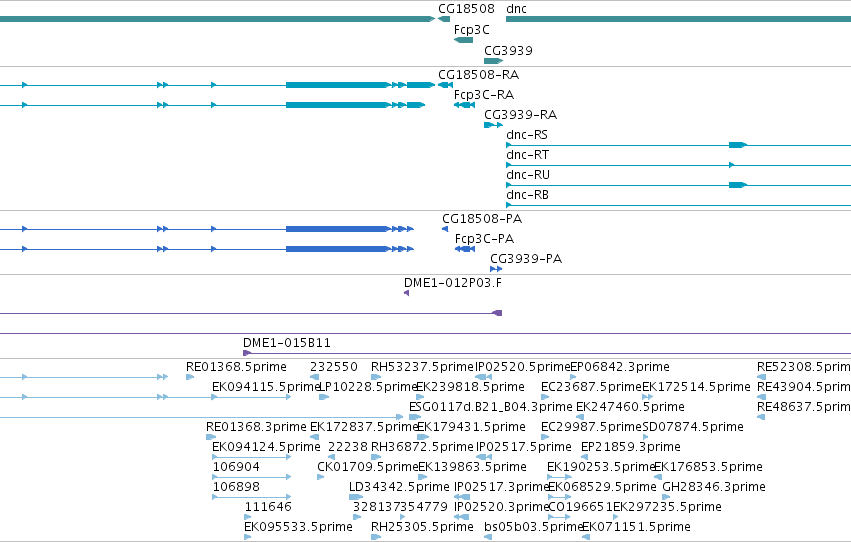
Task: Select EST EK297235.5prime
Action: point(667,508)
